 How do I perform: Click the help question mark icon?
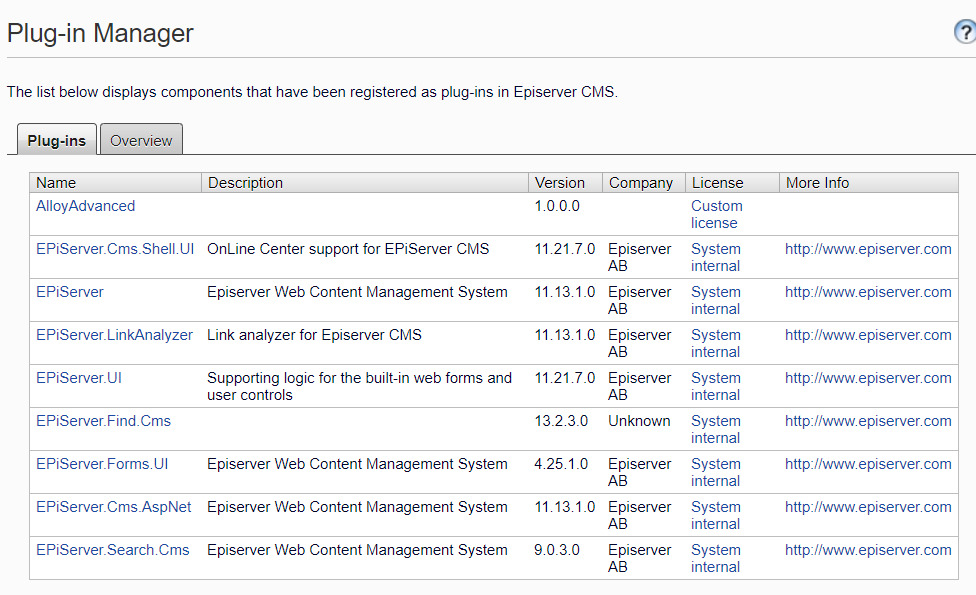tap(965, 33)
